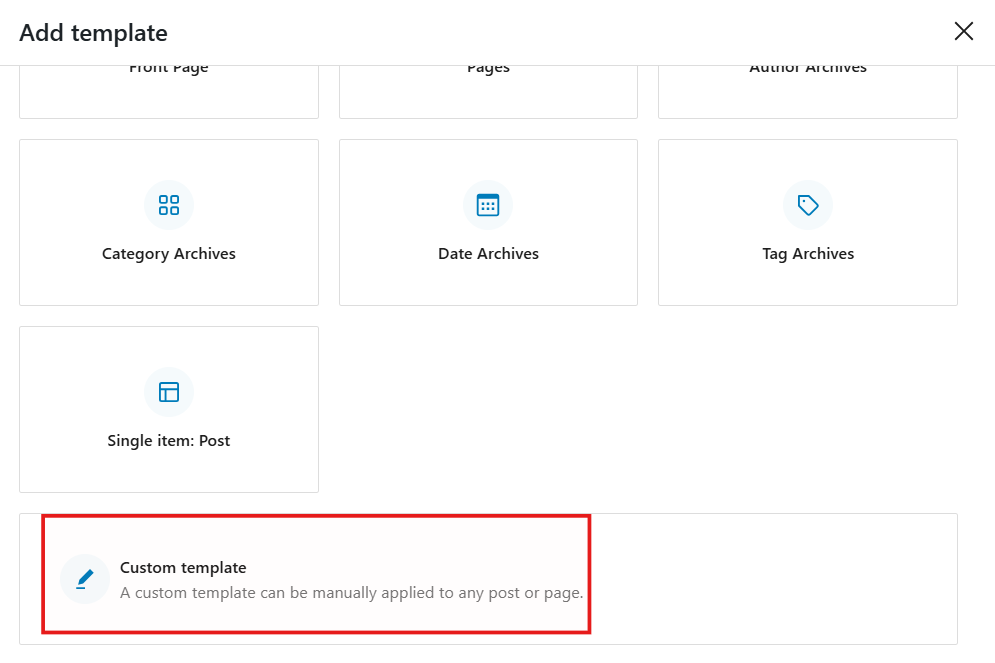Click the Date Archives calendar icon
Image resolution: width=995 pixels, height=663 pixels.
tap(488, 205)
